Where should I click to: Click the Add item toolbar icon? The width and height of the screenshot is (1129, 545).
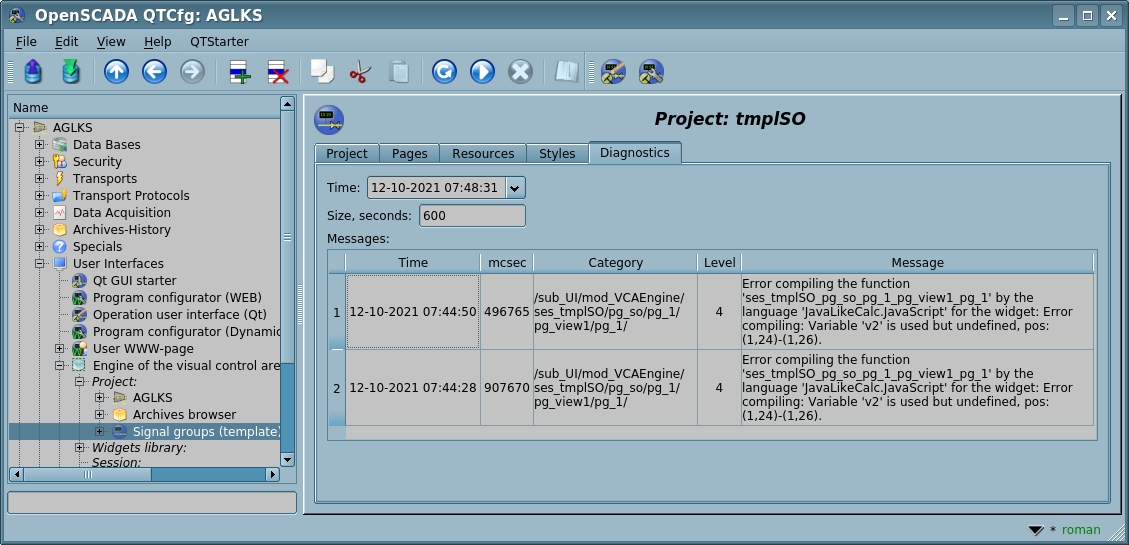pos(240,72)
